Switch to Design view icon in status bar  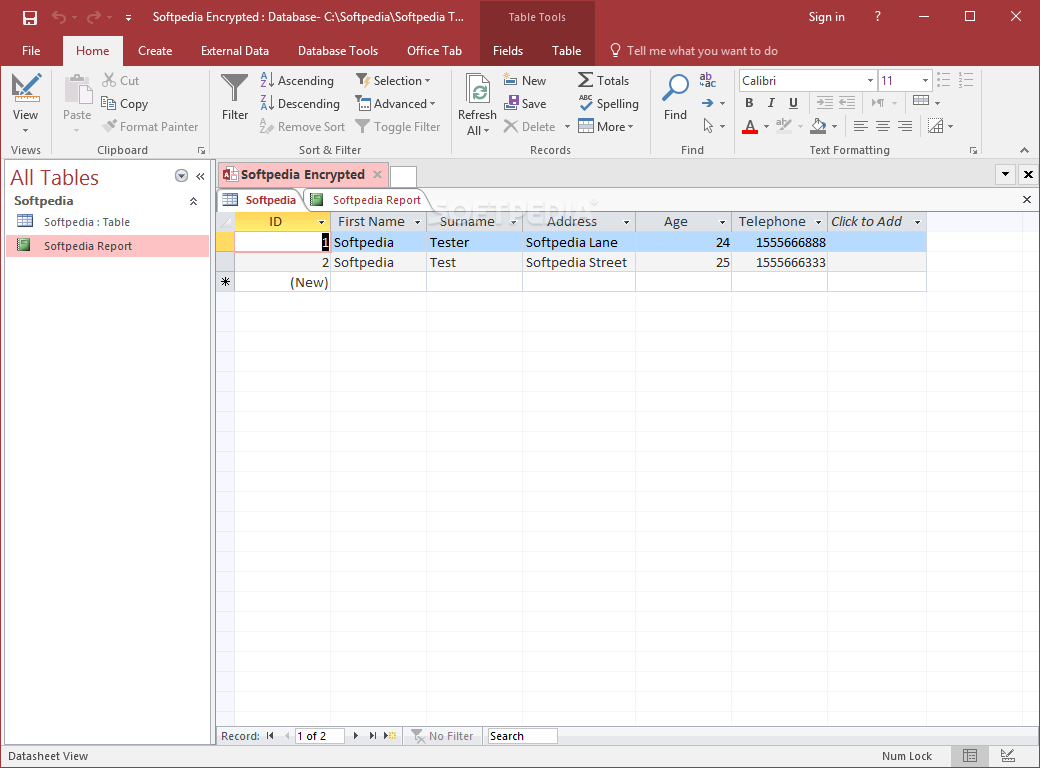pyautogui.click(x=1008, y=755)
